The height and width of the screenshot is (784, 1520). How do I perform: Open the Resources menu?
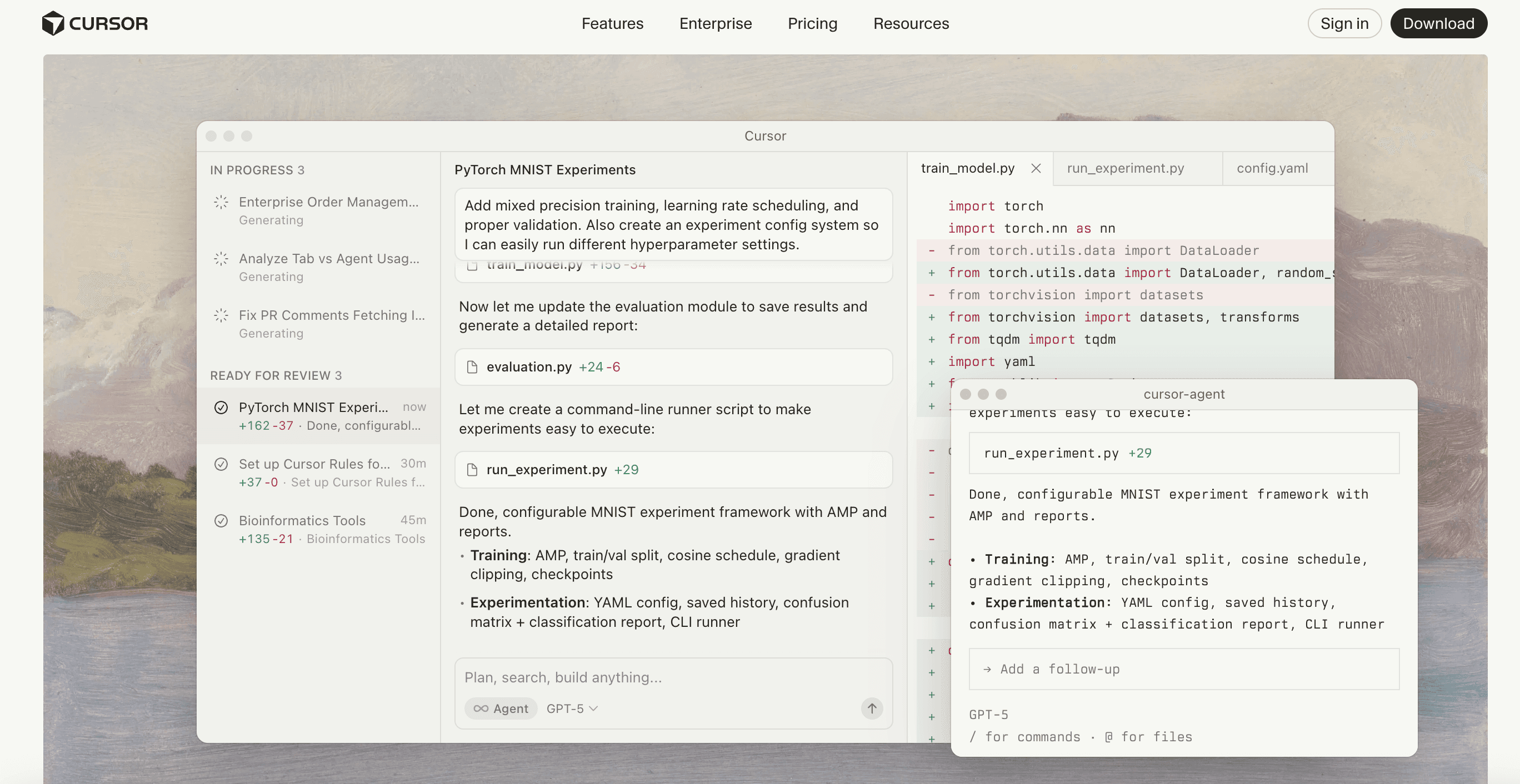click(911, 23)
